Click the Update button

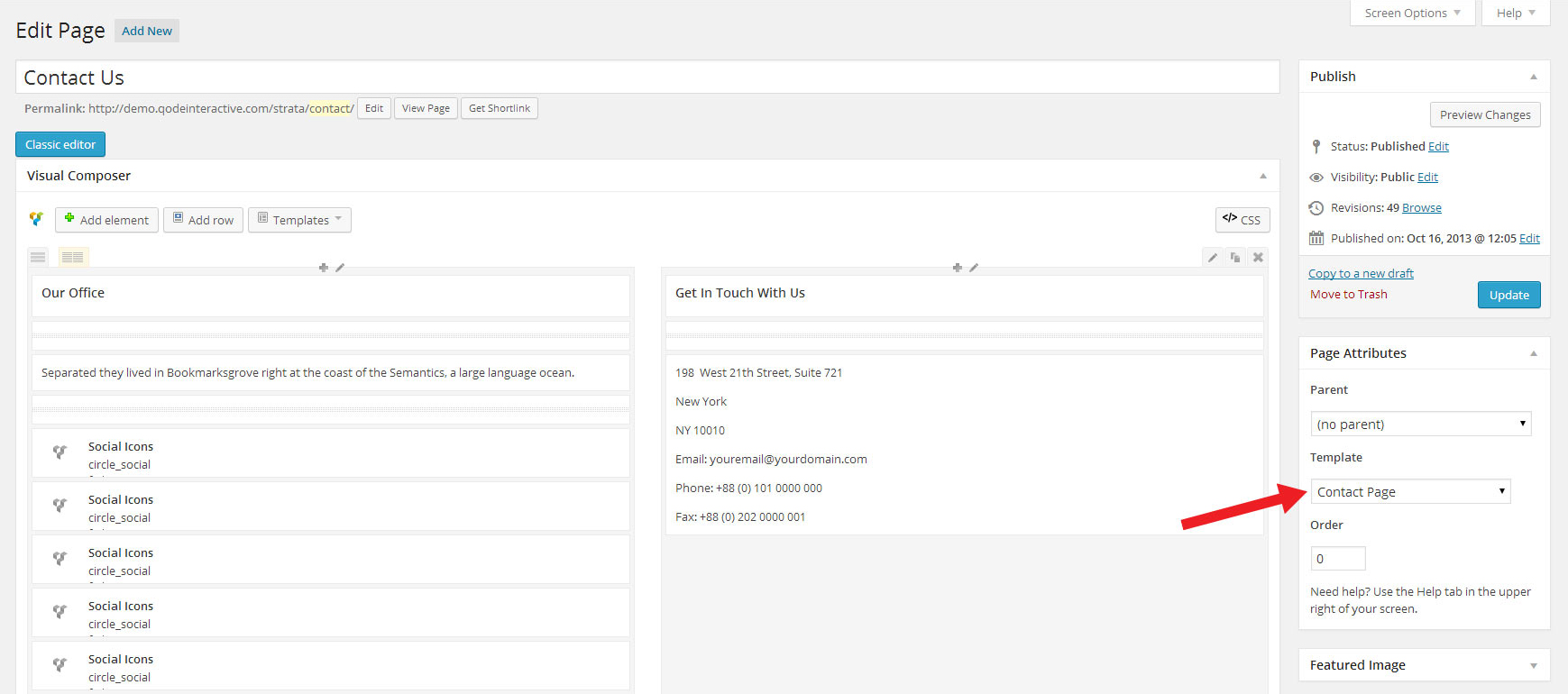[1508, 295]
